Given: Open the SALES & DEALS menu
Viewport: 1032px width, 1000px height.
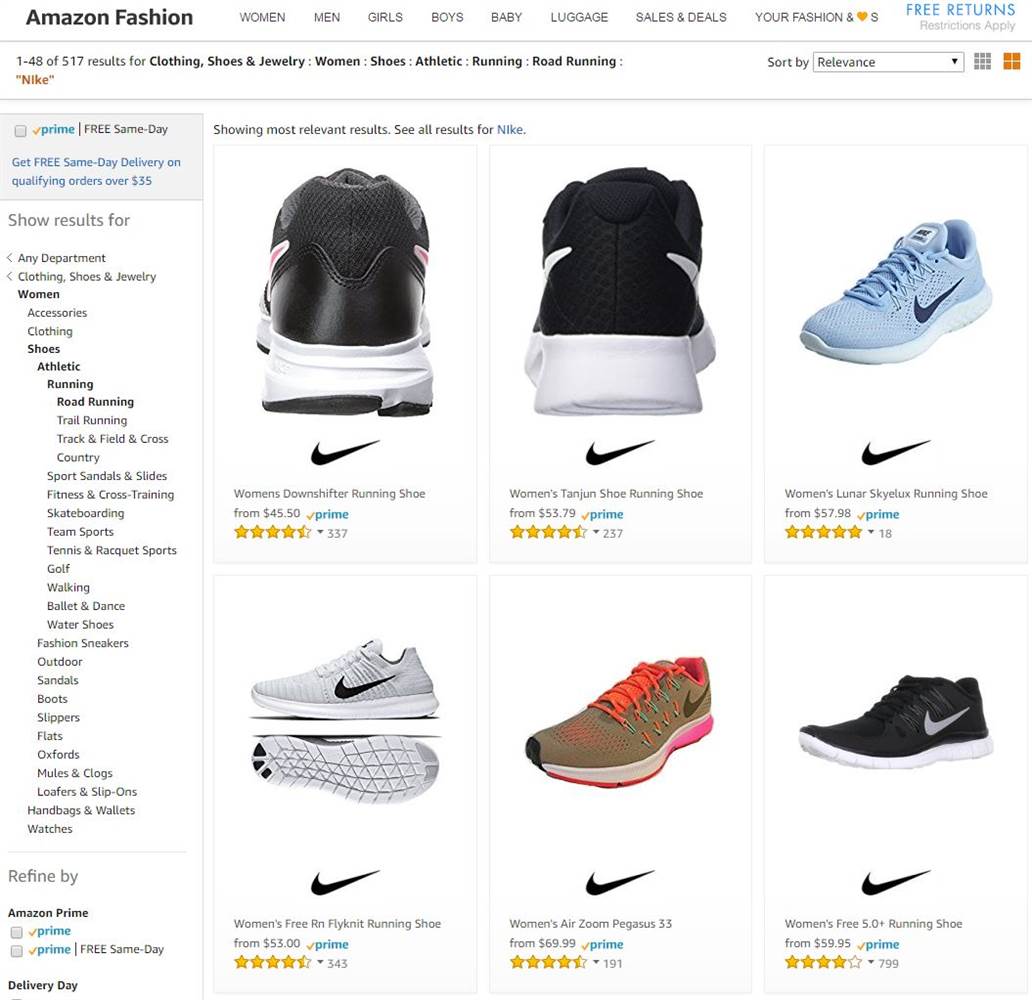Looking at the screenshot, I should pyautogui.click(x=681, y=17).
